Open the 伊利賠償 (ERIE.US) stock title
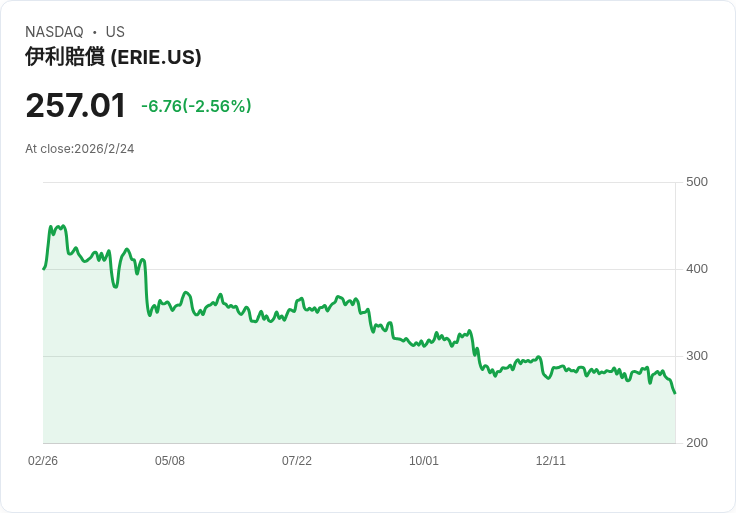The height and width of the screenshot is (513, 736). coord(113,57)
